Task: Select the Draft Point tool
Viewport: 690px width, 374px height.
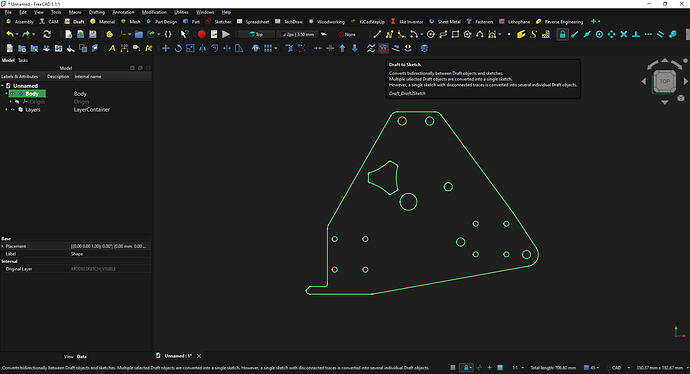Action: tap(509, 34)
